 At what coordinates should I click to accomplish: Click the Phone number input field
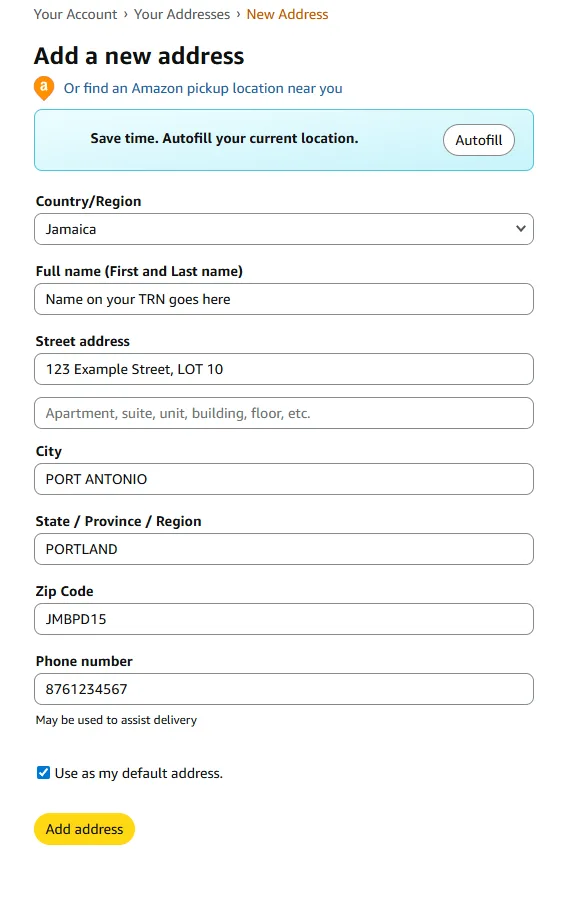(x=283, y=689)
